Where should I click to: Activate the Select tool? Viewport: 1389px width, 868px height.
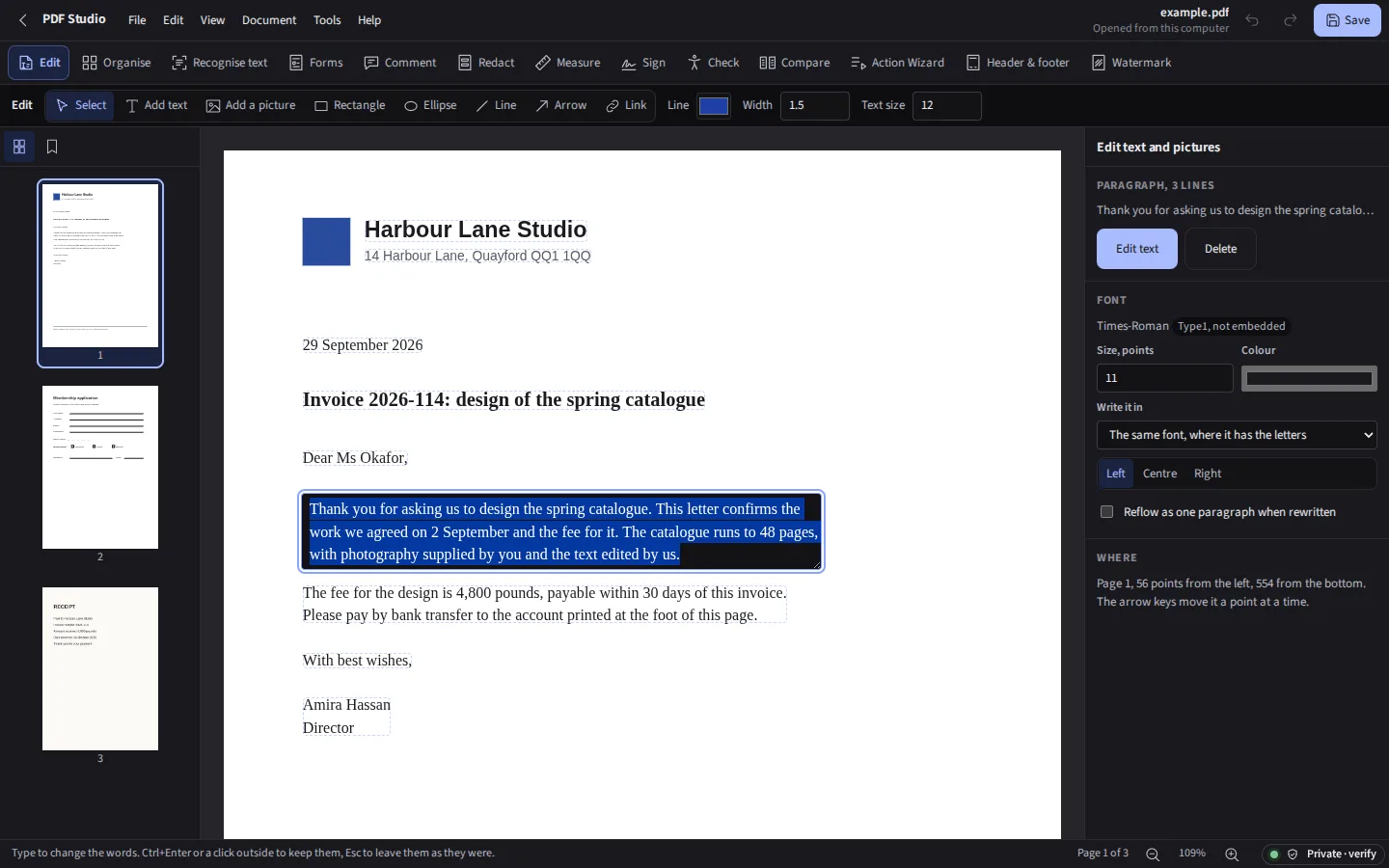coord(80,105)
